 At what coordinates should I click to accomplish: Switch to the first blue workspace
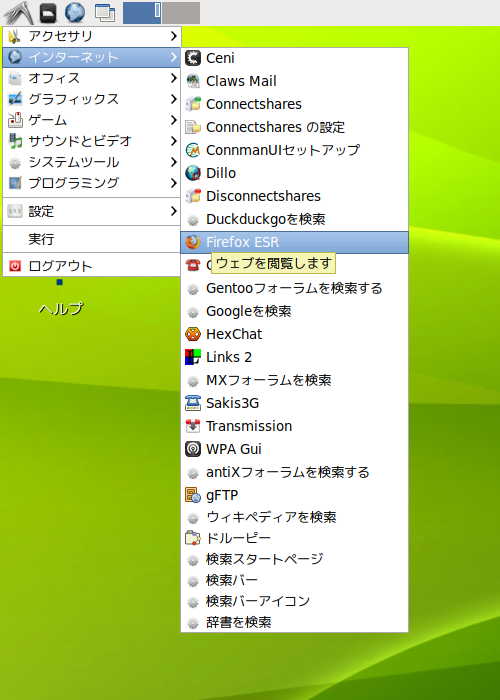click(142, 12)
